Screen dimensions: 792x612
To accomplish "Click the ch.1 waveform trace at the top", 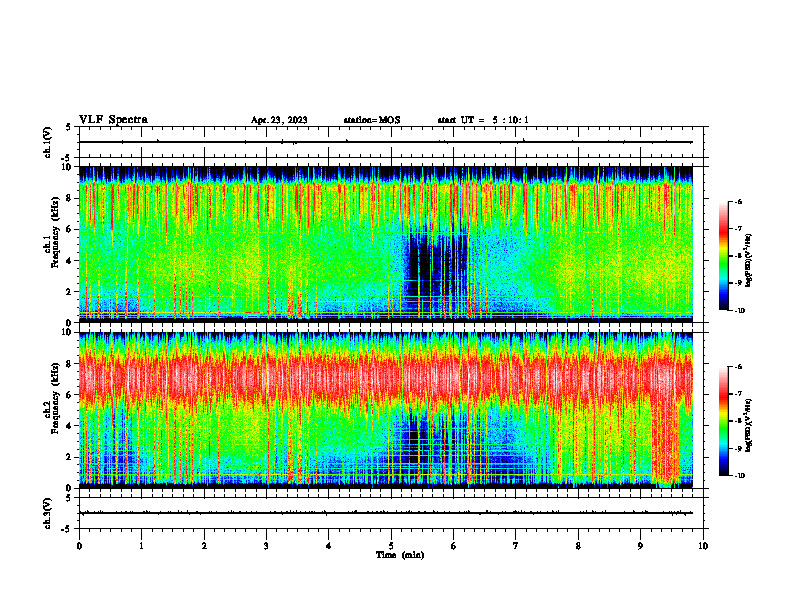I will click(x=385, y=142).
